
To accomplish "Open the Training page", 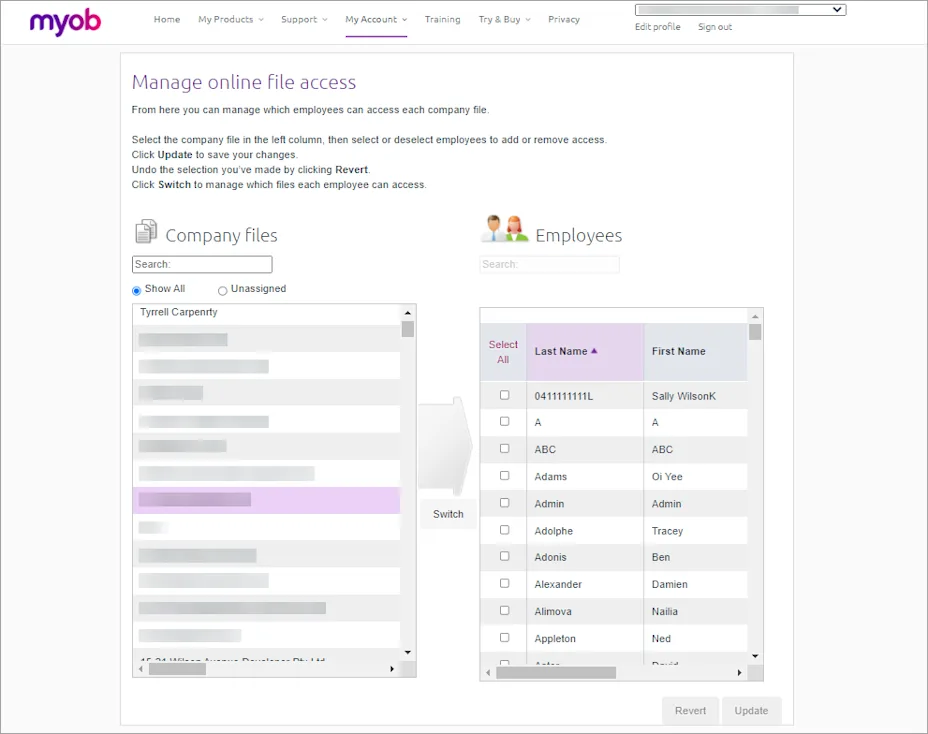I will 442,20.
